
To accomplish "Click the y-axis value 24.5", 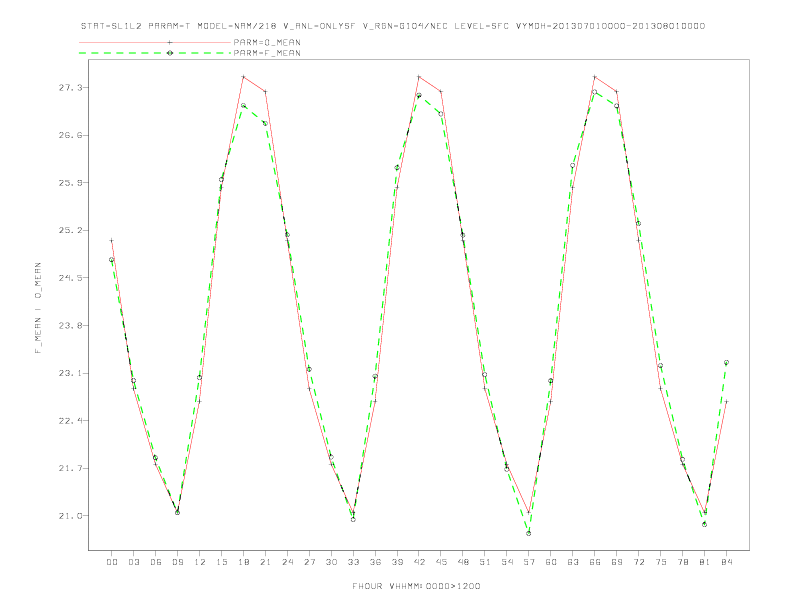I will point(70,278).
